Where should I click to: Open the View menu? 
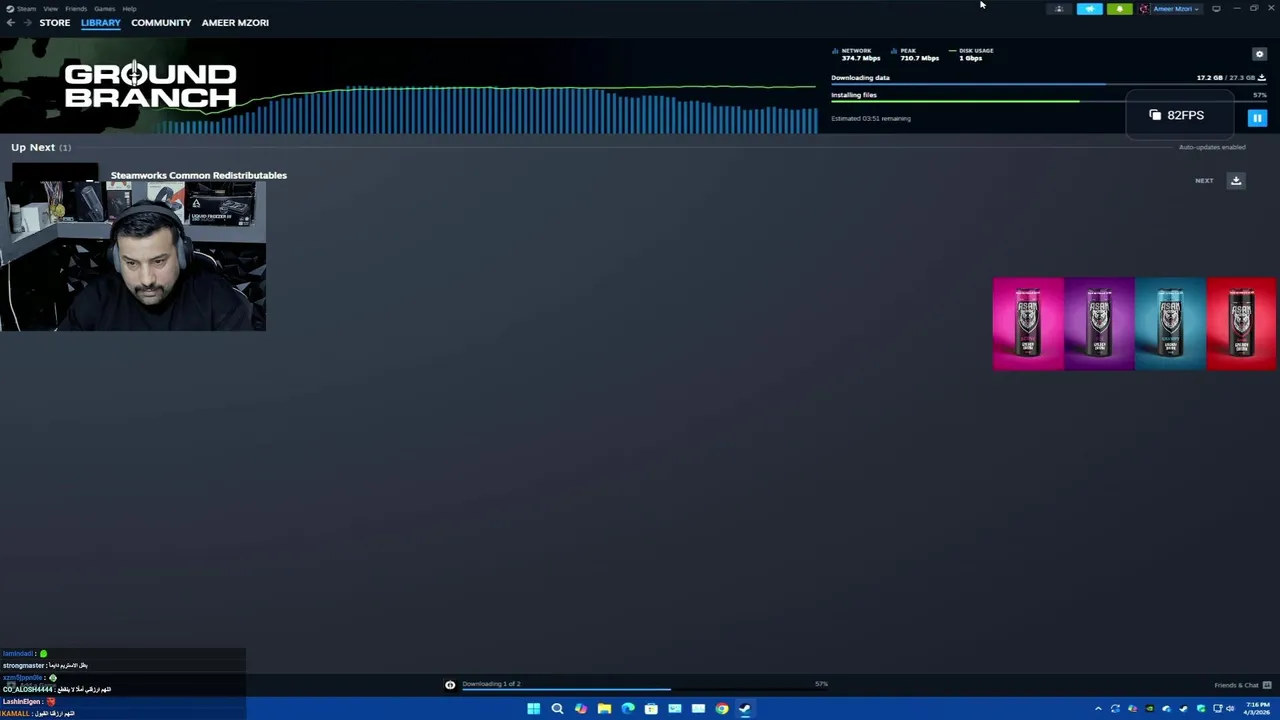(x=50, y=8)
